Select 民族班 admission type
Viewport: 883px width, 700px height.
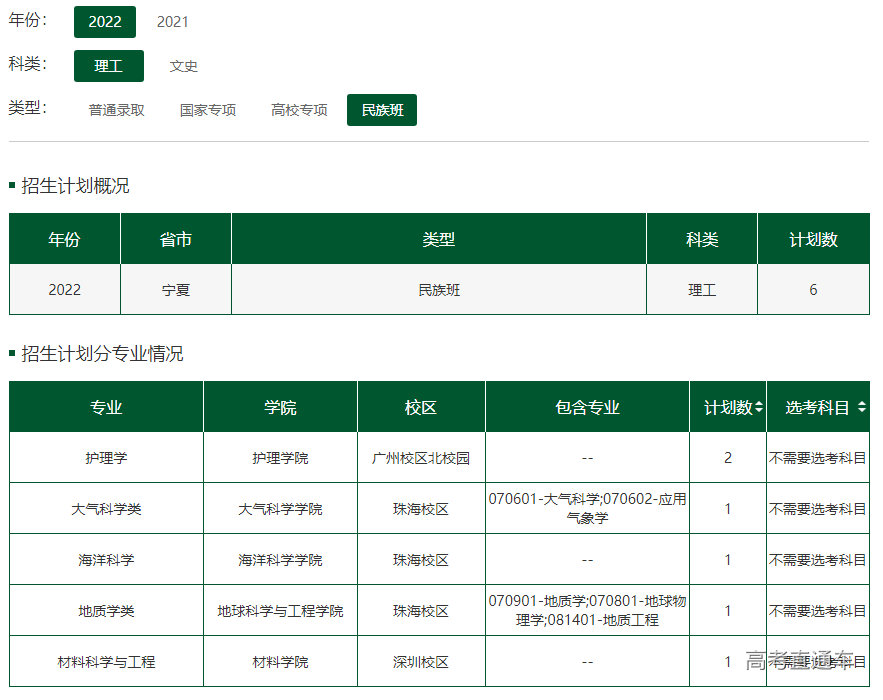pyautogui.click(x=382, y=110)
